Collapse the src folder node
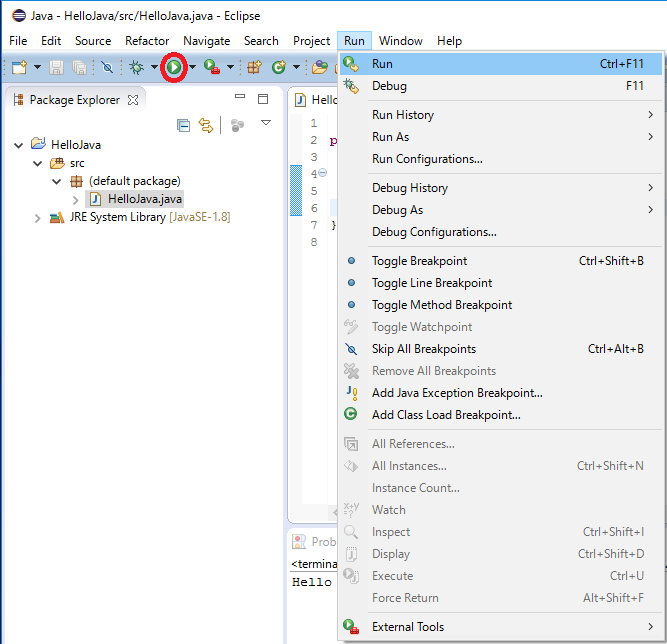This screenshot has width=667, height=644. [37, 163]
